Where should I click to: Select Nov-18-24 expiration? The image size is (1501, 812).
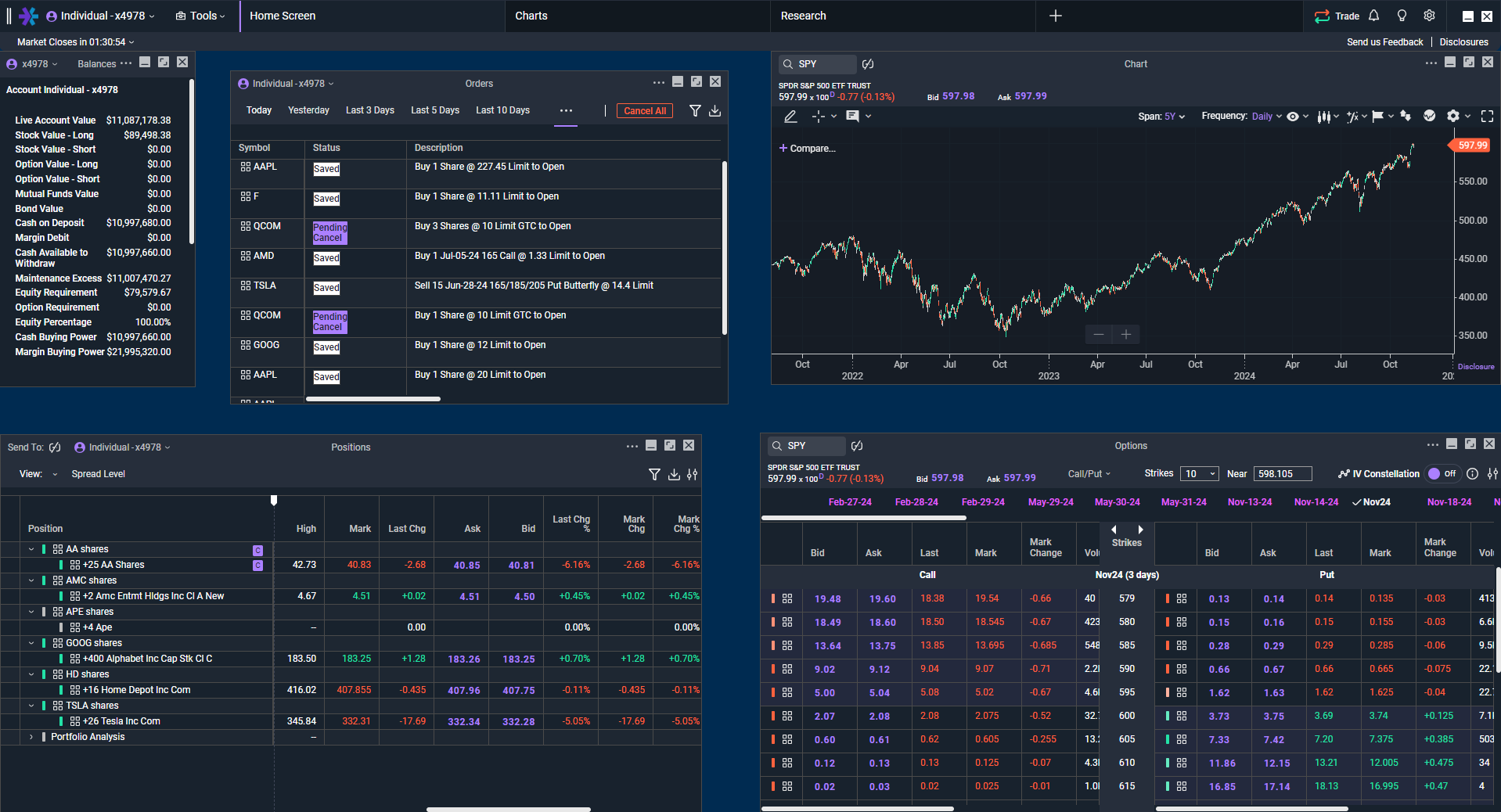[x=1449, y=502]
